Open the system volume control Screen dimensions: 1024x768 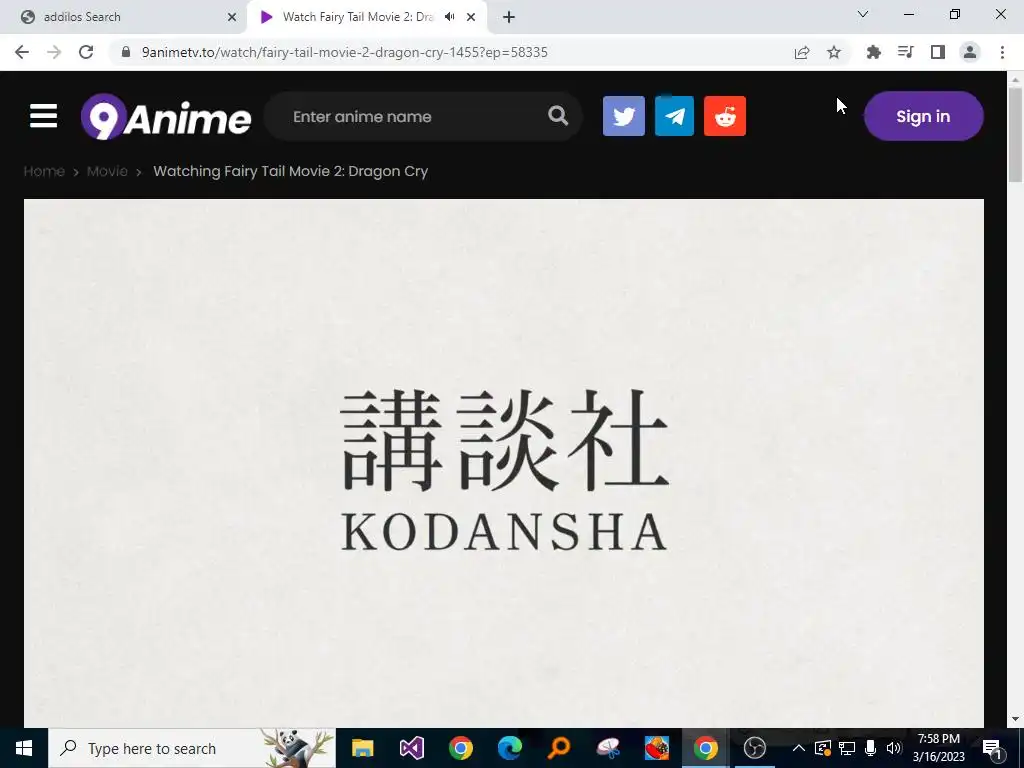click(894, 748)
